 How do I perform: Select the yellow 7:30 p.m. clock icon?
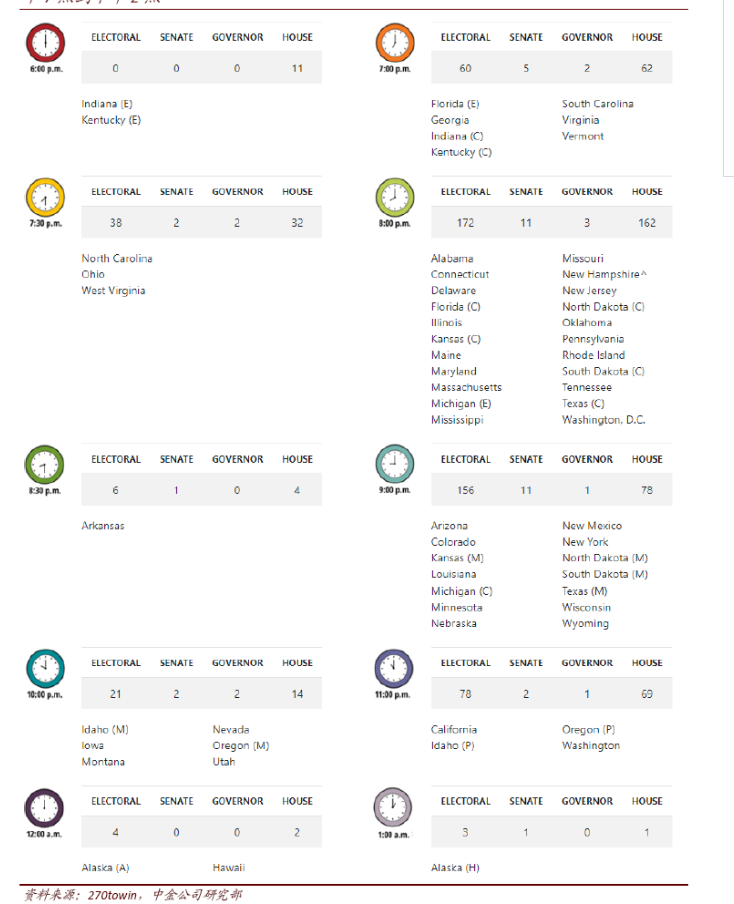pos(44,197)
